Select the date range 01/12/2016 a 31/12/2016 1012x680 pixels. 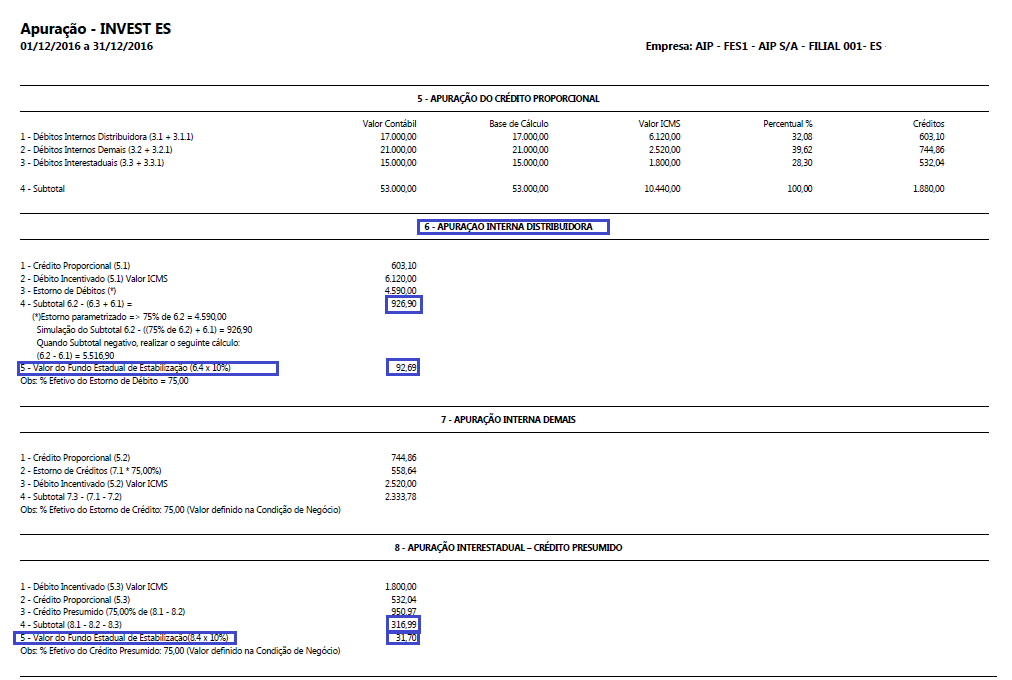click(x=87, y=46)
